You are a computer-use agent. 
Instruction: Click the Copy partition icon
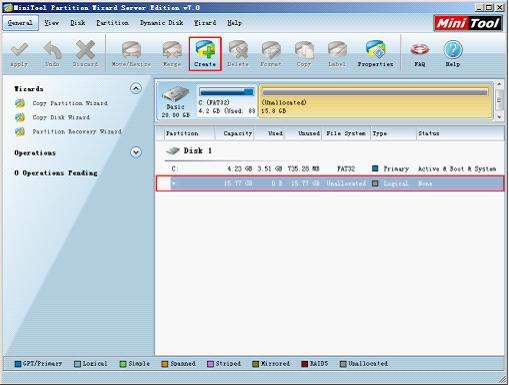click(304, 50)
